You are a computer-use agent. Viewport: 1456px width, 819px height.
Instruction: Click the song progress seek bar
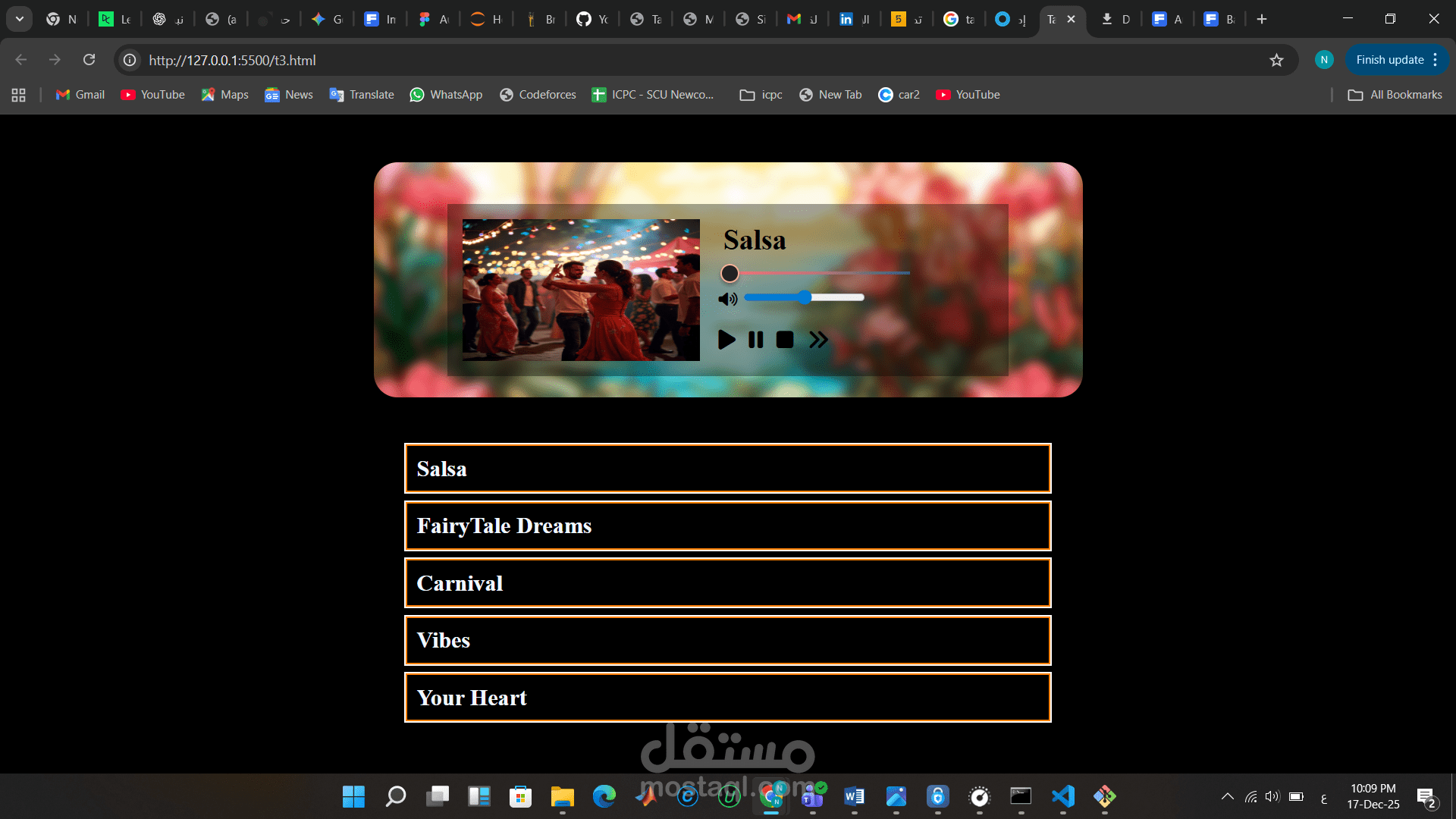[x=815, y=273]
